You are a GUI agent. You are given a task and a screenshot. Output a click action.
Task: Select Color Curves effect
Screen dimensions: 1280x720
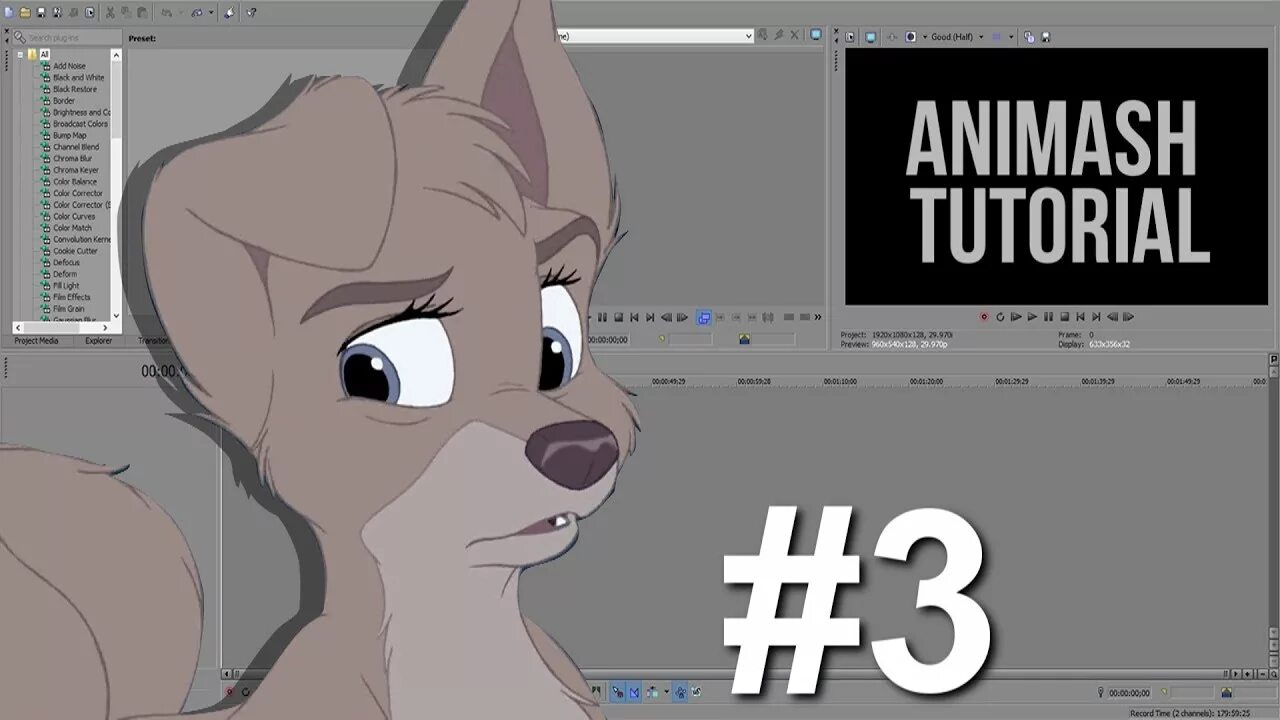tap(74, 216)
